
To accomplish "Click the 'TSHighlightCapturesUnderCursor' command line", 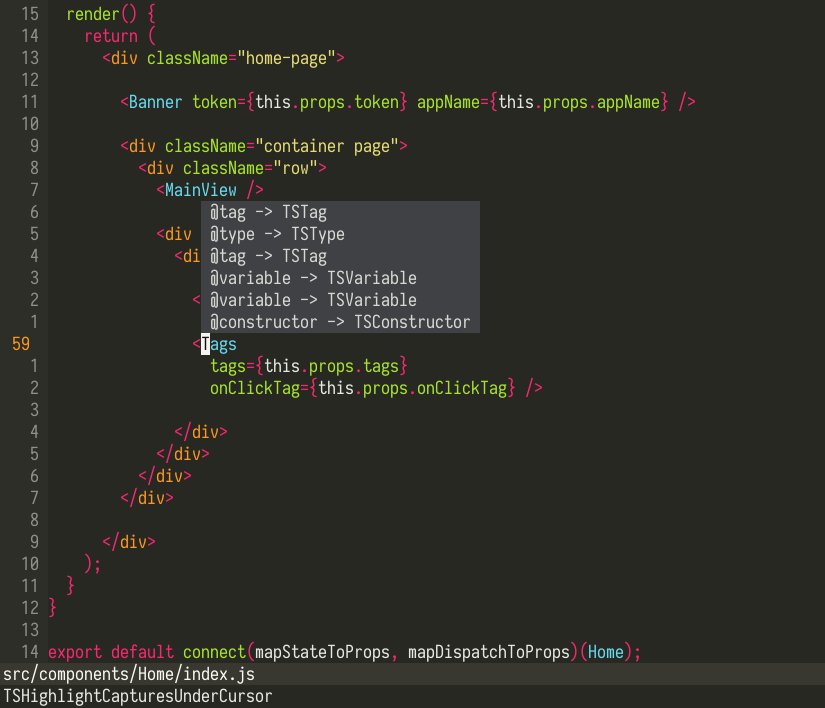I will (138, 696).
